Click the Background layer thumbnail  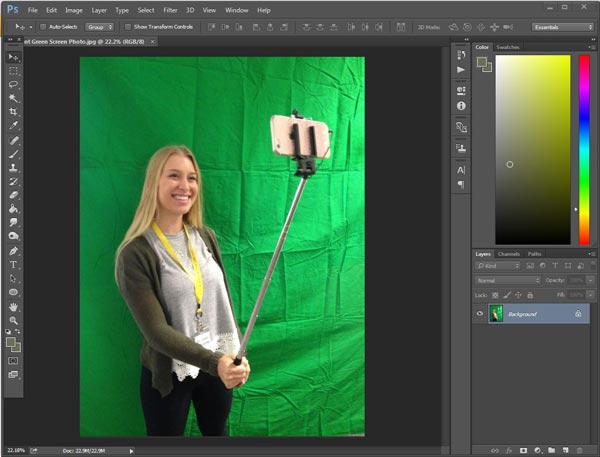496,314
